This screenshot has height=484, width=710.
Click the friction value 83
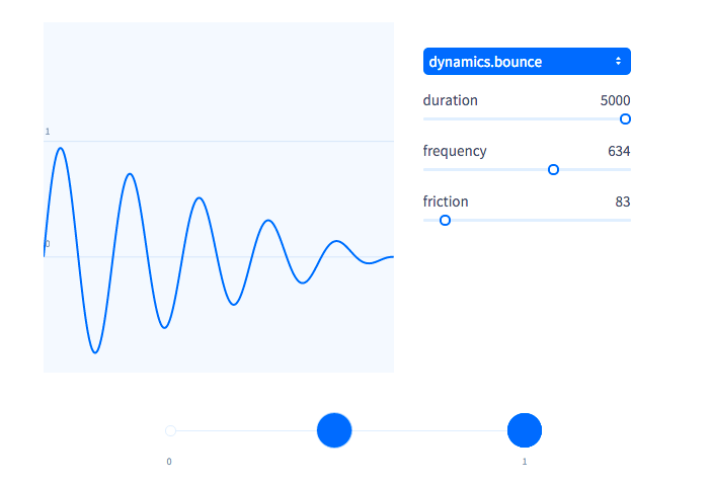coord(622,202)
